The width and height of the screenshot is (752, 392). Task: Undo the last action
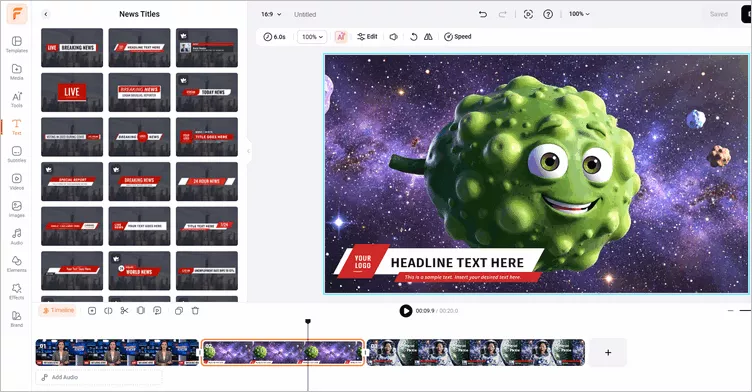(x=483, y=14)
